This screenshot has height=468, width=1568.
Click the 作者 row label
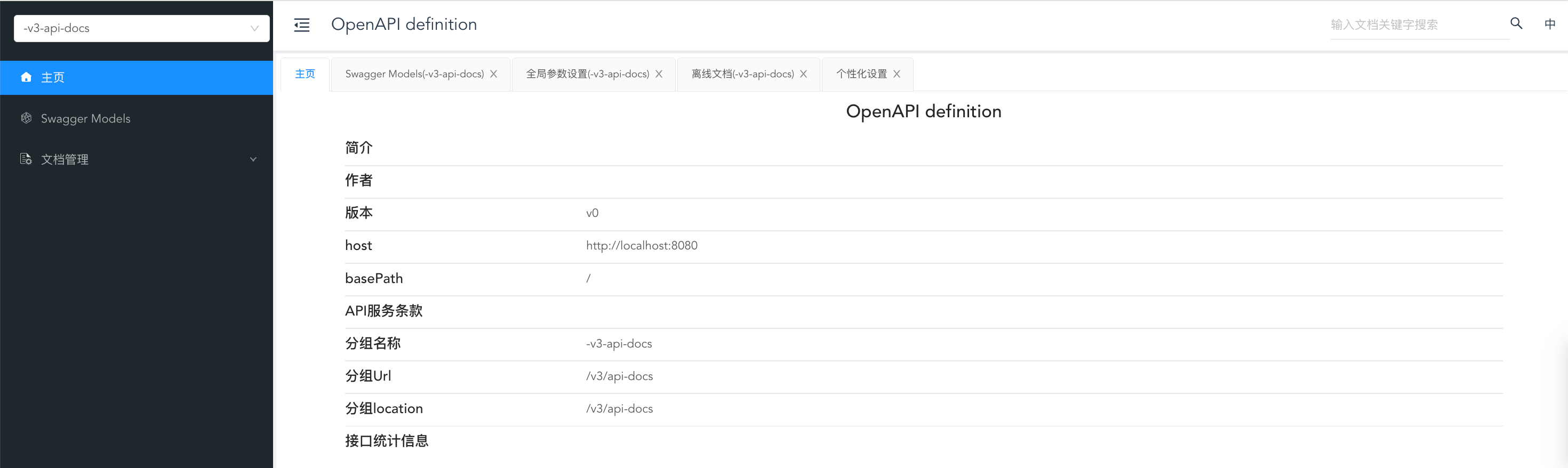[358, 181]
